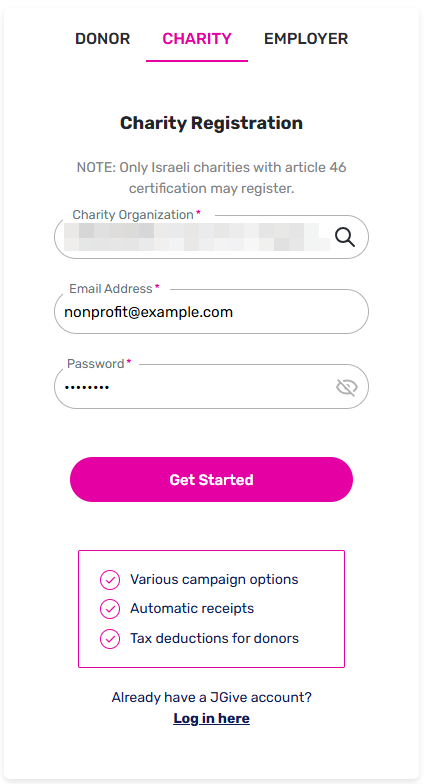
Task: Click the Charity Registration heading
Action: point(212,123)
